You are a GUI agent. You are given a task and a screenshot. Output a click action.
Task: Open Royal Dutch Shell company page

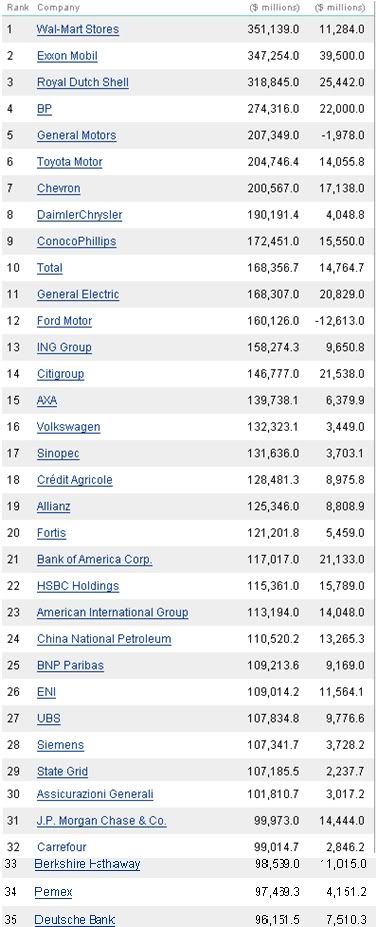tap(82, 82)
